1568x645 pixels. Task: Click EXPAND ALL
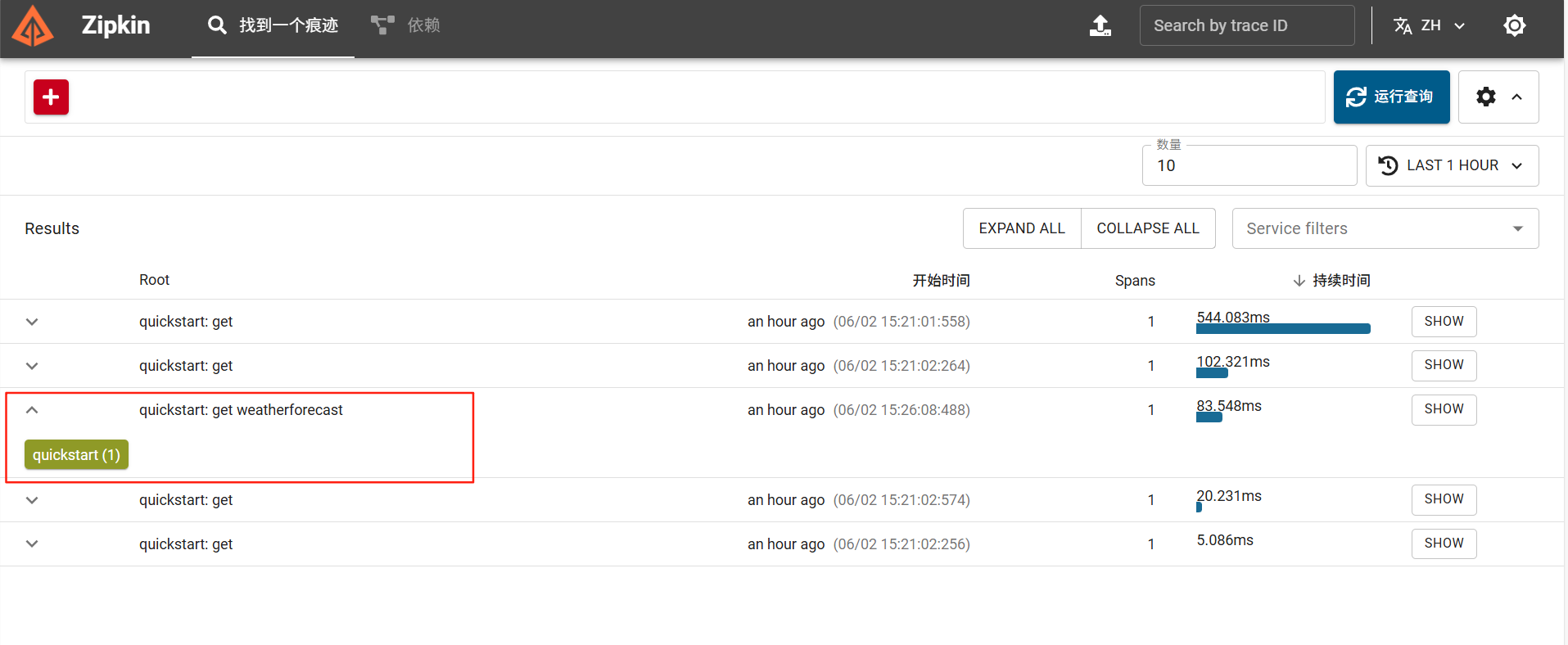point(1022,228)
